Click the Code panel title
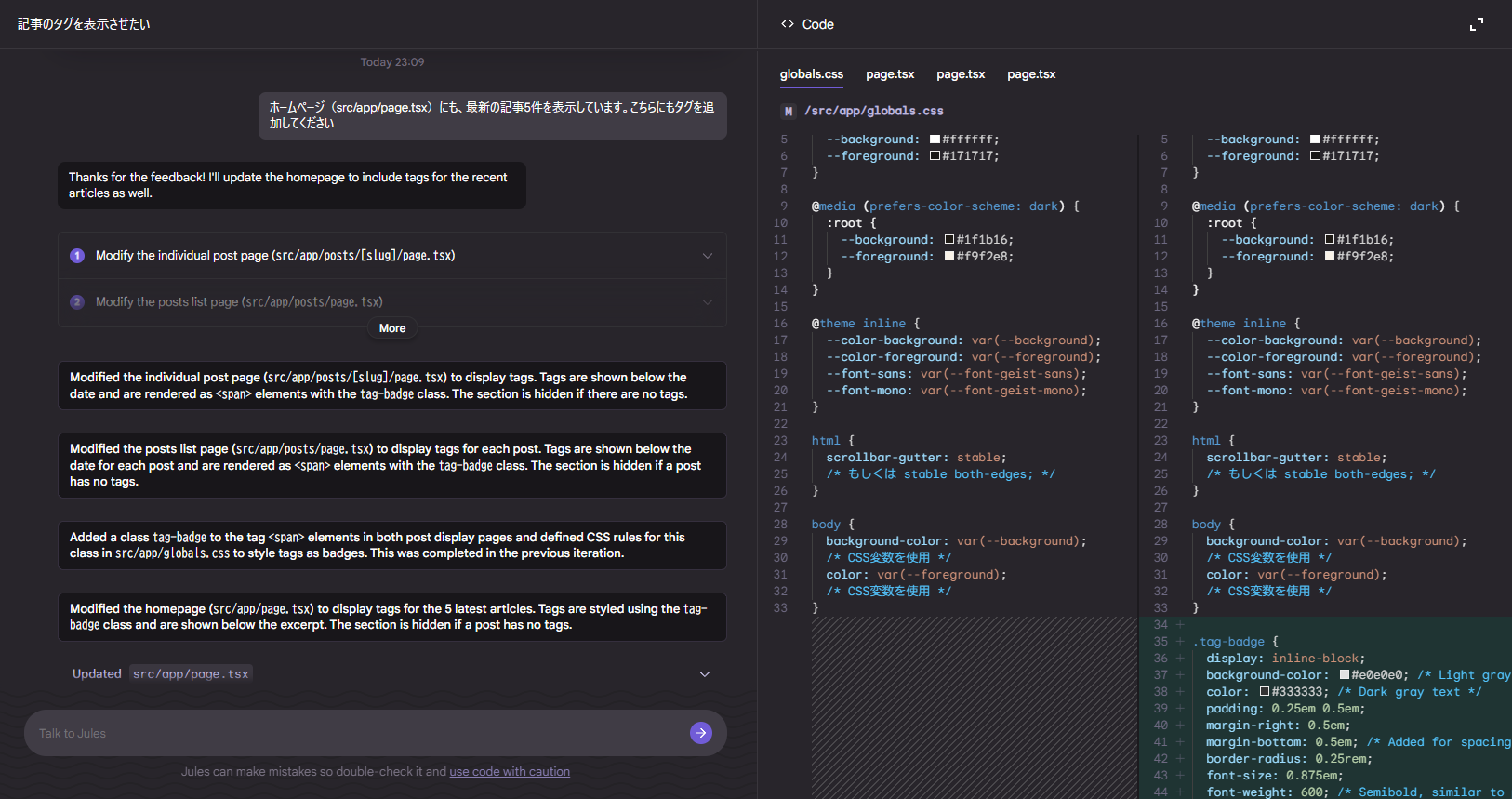The width and height of the screenshot is (1512, 799). (x=818, y=24)
